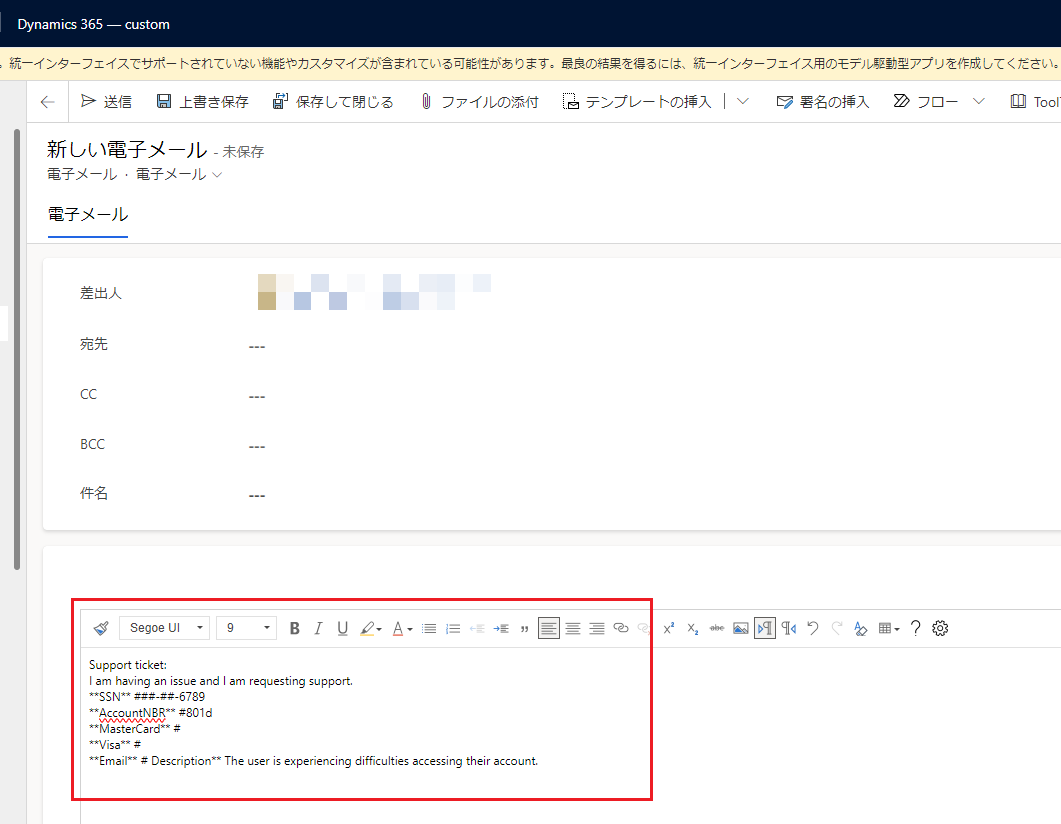The image size is (1061, 824).
Task: Click the undo icon
Action: pyautogui.click(x=813, y=628)
